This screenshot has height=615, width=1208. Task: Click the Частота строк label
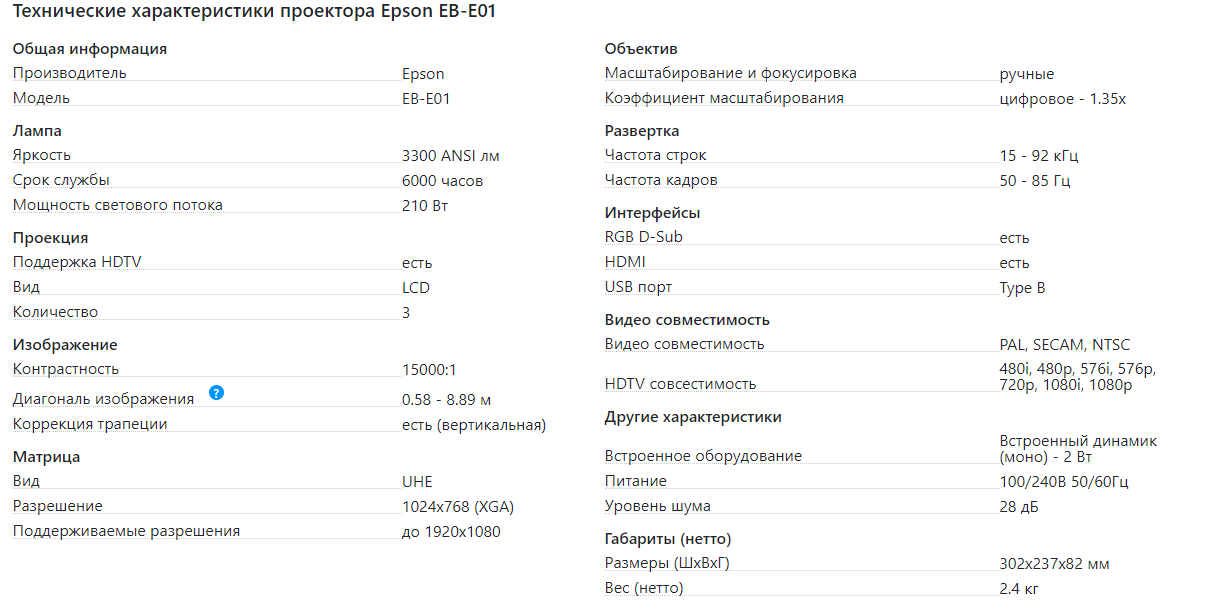(x=656, y=155)
